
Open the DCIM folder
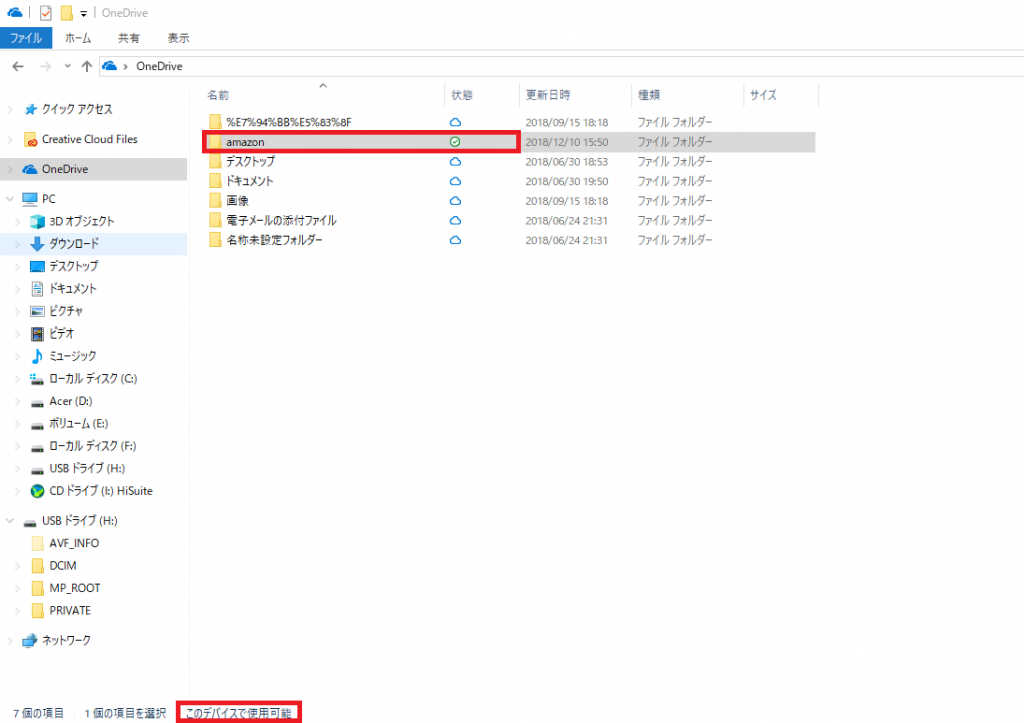63,566
